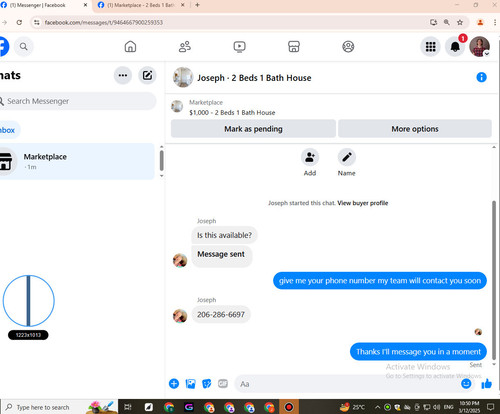Click Joseph's avatar beside phone number
Image resolution: width=500 pixels, height=414 pixels.
coord(180,316)
